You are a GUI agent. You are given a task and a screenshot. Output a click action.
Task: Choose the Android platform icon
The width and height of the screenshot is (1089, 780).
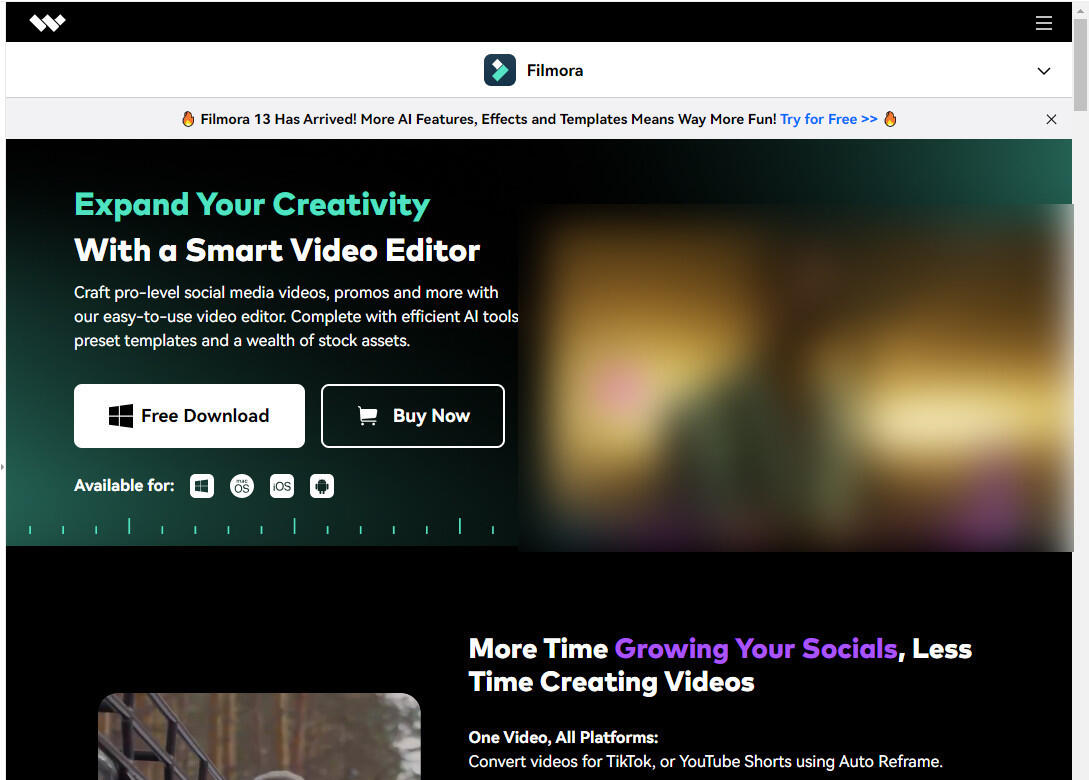322,486
